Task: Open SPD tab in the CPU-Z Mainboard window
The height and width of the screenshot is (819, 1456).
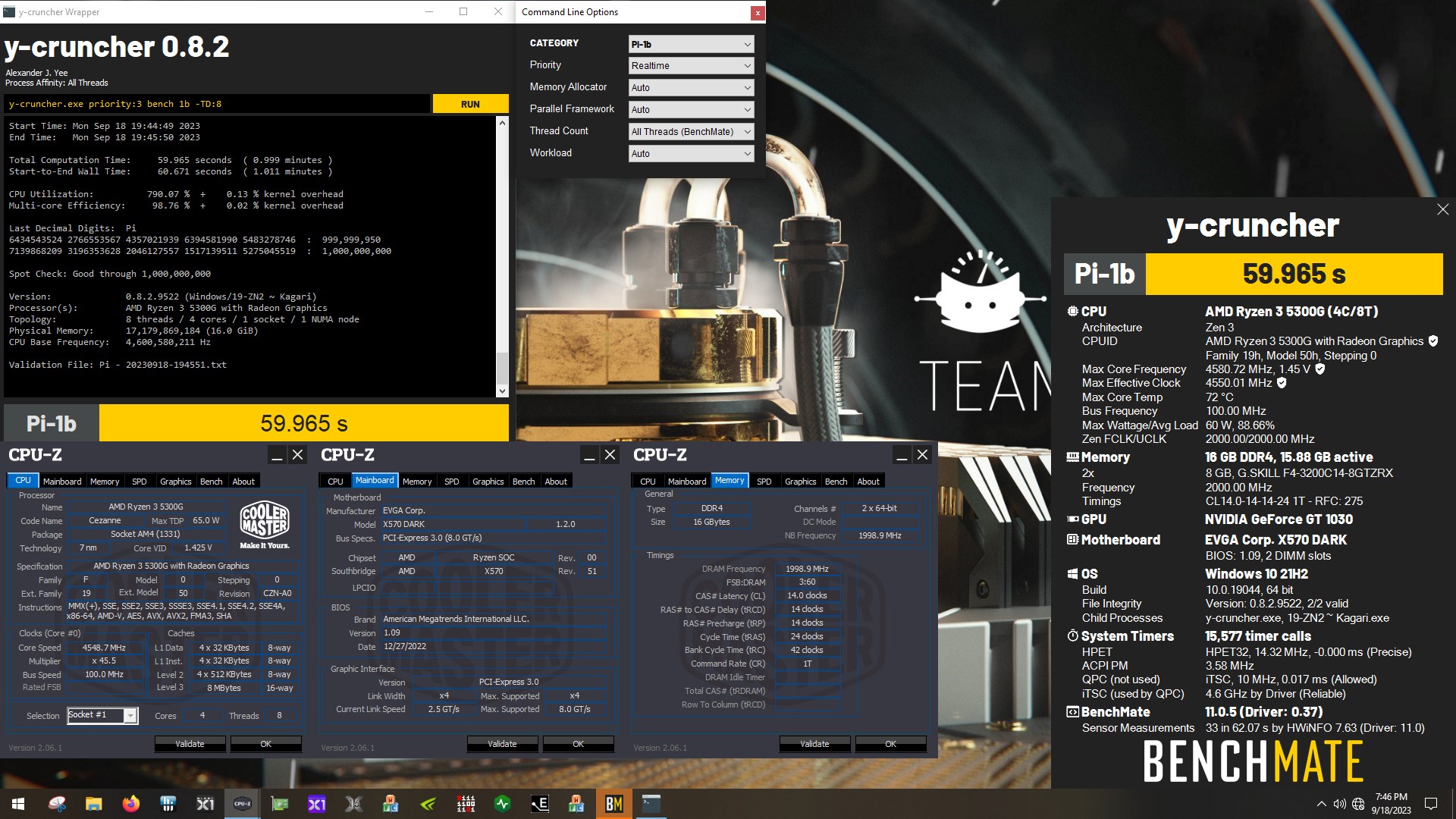Action: pos(451,482)
